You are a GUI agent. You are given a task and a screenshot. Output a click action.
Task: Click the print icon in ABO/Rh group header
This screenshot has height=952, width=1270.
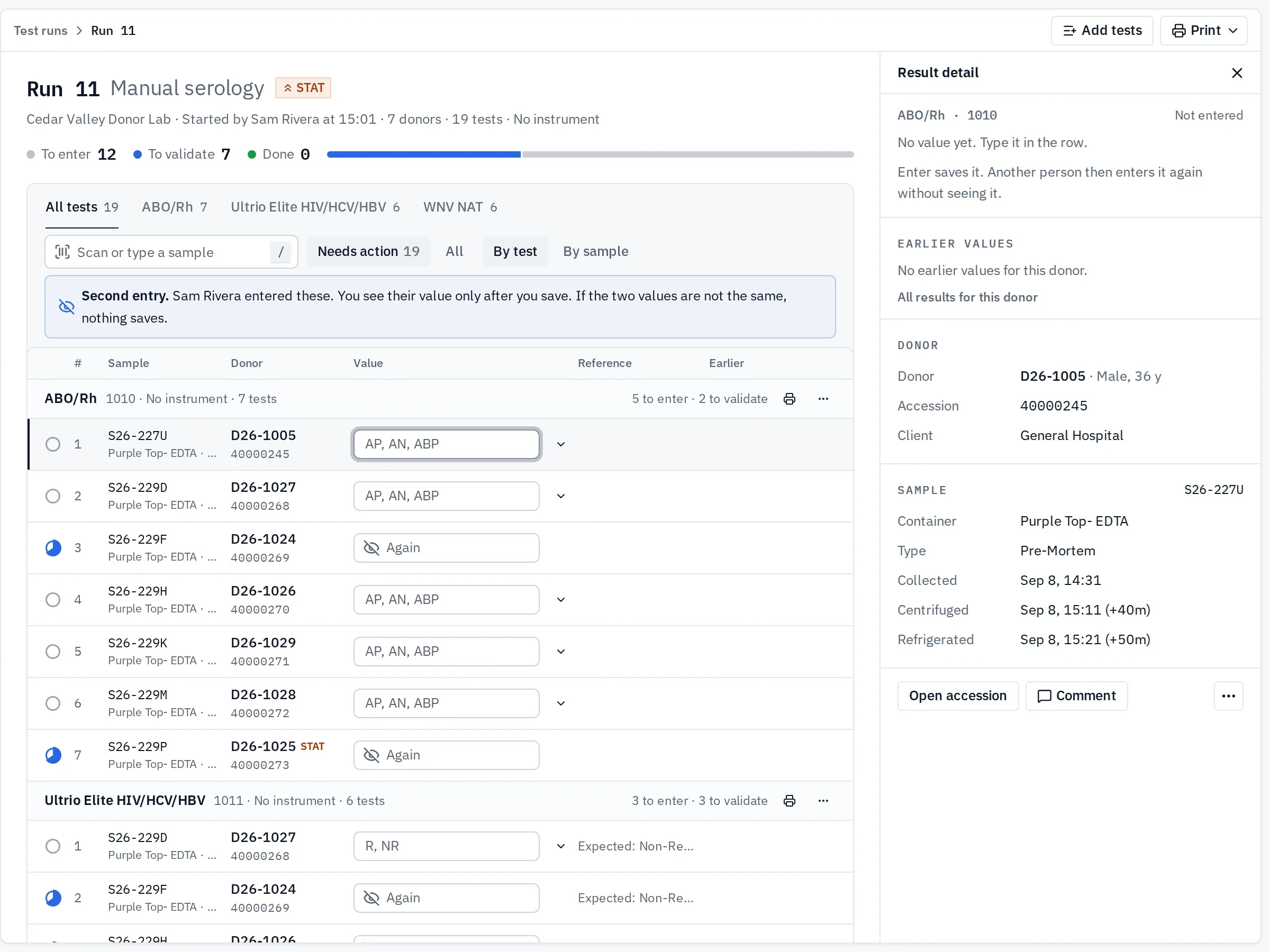(x=790, y=399)
